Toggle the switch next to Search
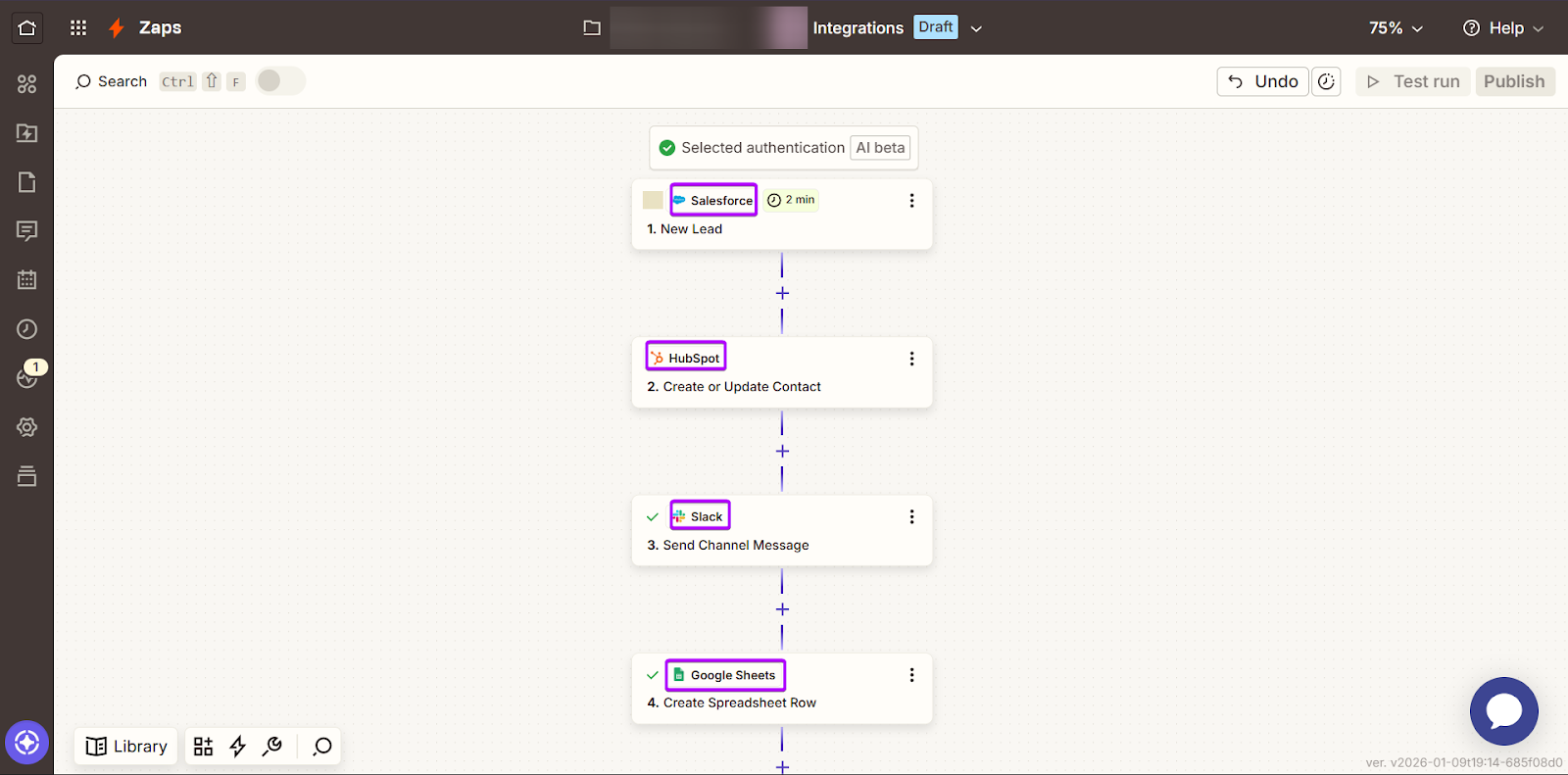Viewport: 1568px width, 775px height. (x=280, y=81)
